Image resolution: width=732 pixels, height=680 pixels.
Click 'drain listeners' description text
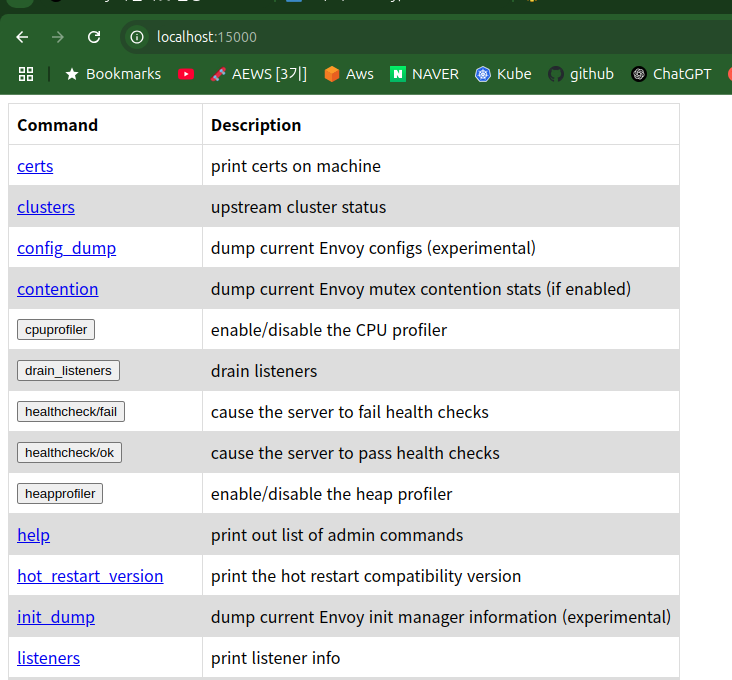pos(264,371)
